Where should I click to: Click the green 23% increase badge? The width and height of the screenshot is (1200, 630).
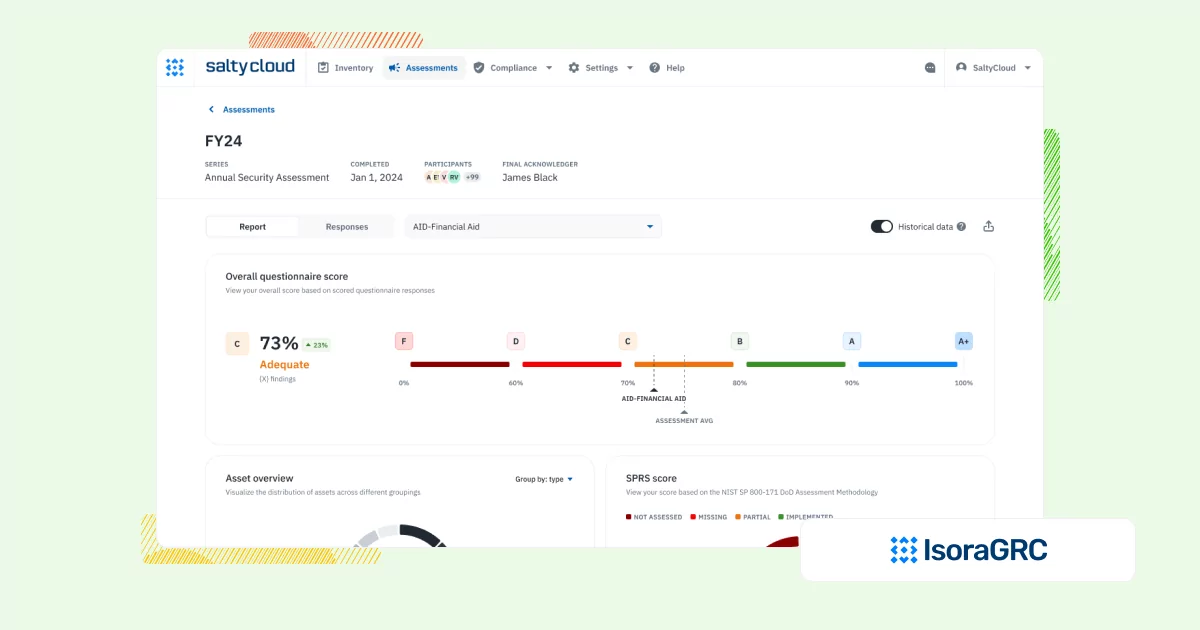click(317, 345)
